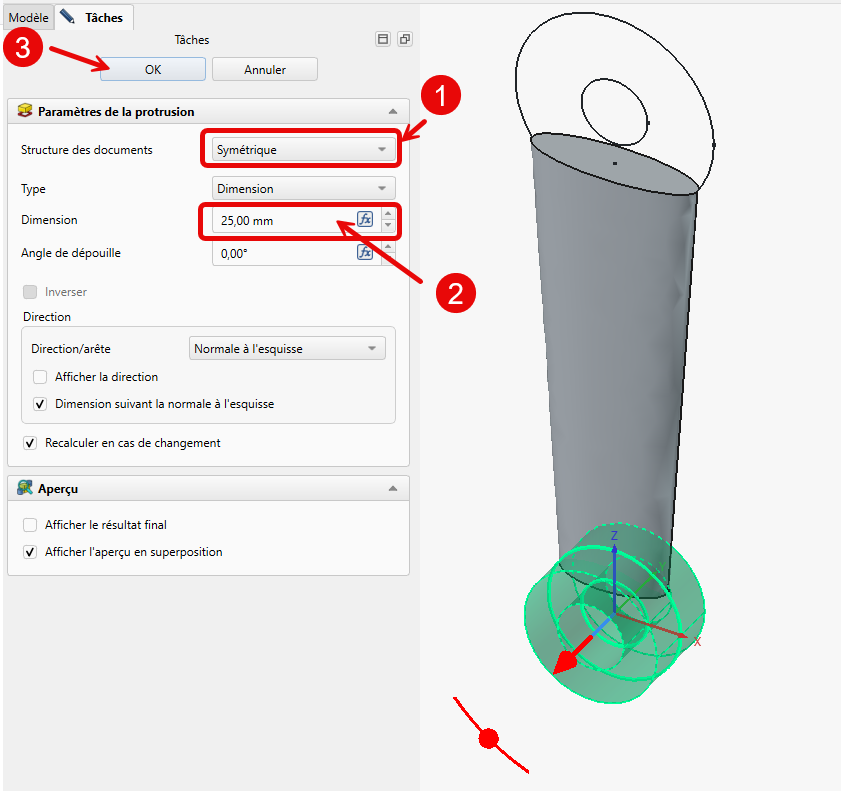Enable the Afficher la direction checkbox
This screenshot has height=791, width=841.
point(40,377)
